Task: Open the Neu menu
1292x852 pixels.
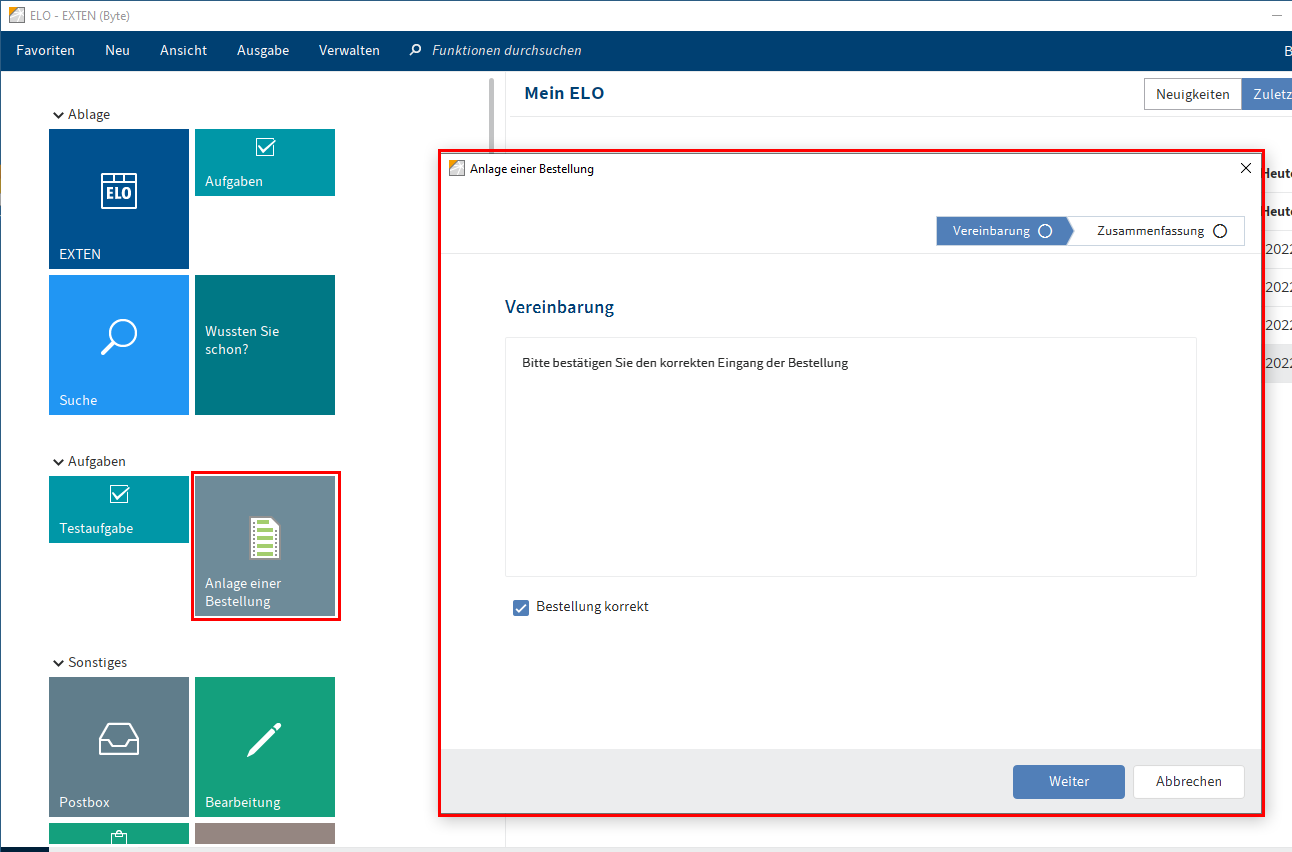Action: pyautogui.click(x=117, y=50)
